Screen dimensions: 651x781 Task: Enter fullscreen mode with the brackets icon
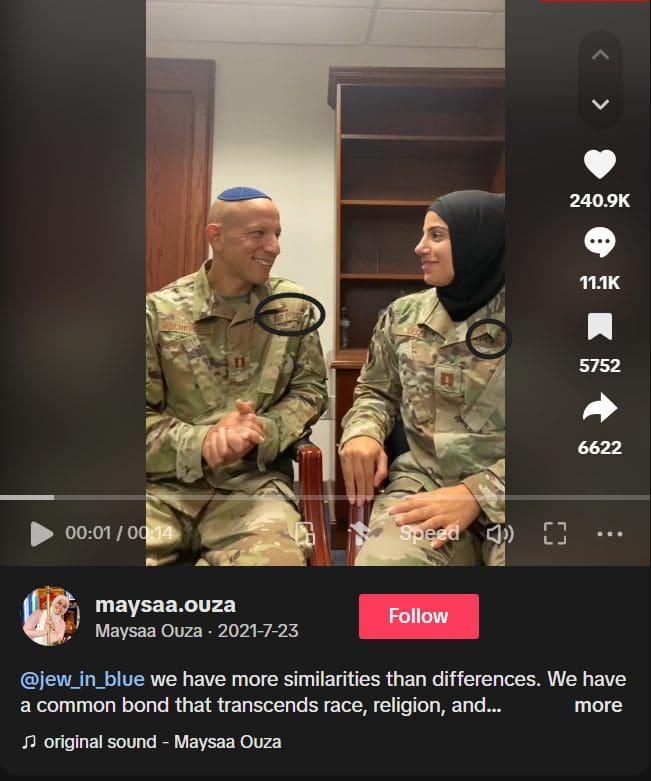[554, 533]
